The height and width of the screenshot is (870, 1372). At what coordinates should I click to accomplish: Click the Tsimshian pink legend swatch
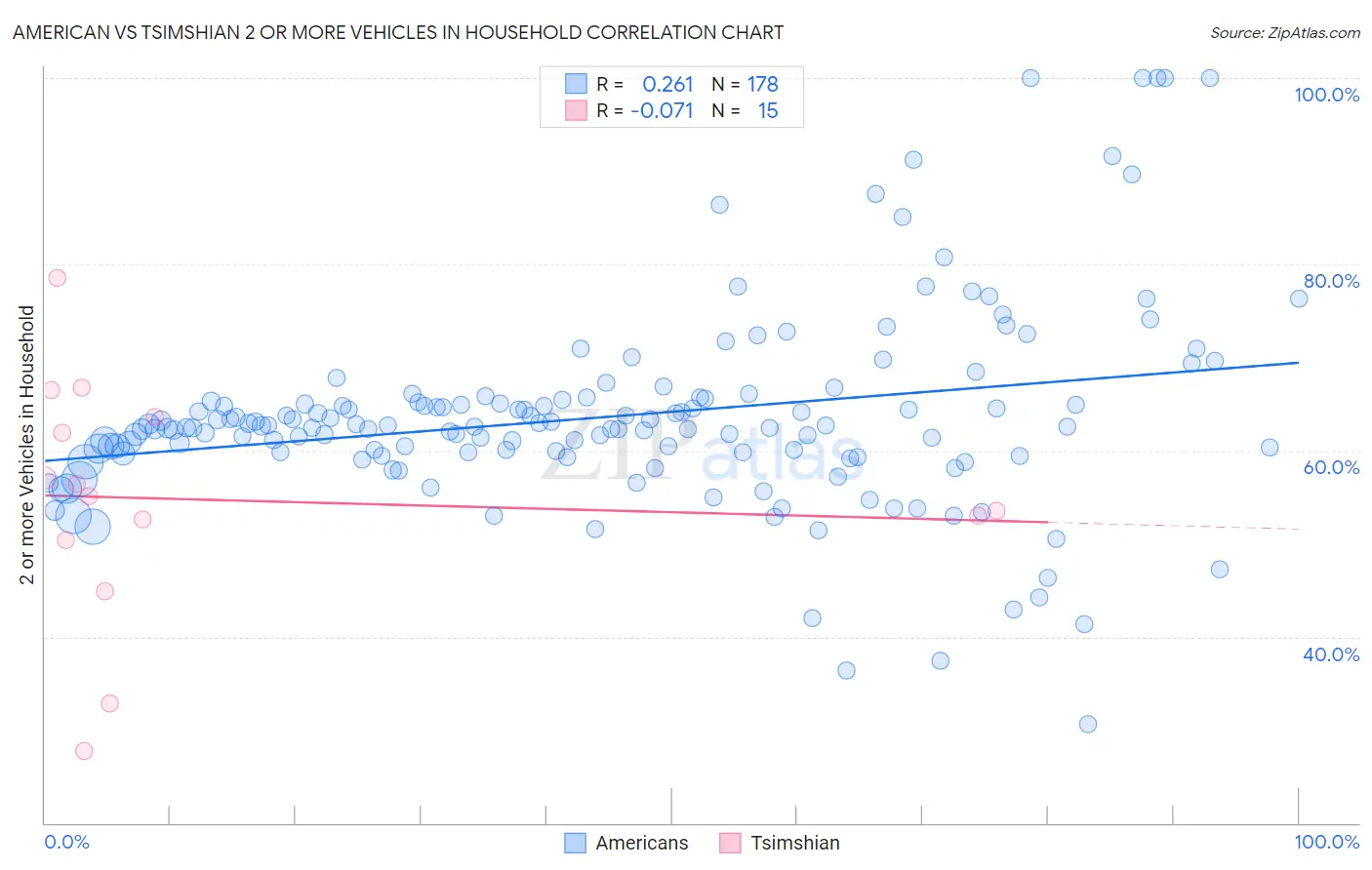[x=730, y=843]
